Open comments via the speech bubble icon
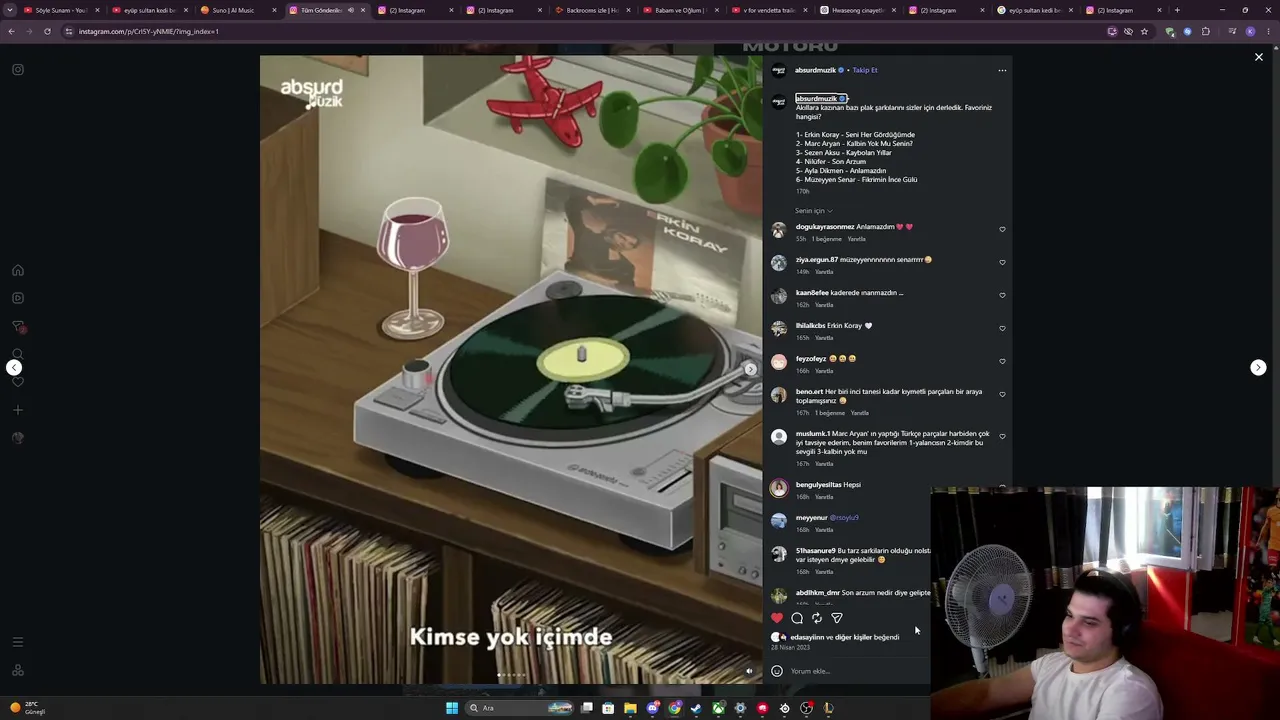The width and height of the screenshot is (1280, 720). 797,618
